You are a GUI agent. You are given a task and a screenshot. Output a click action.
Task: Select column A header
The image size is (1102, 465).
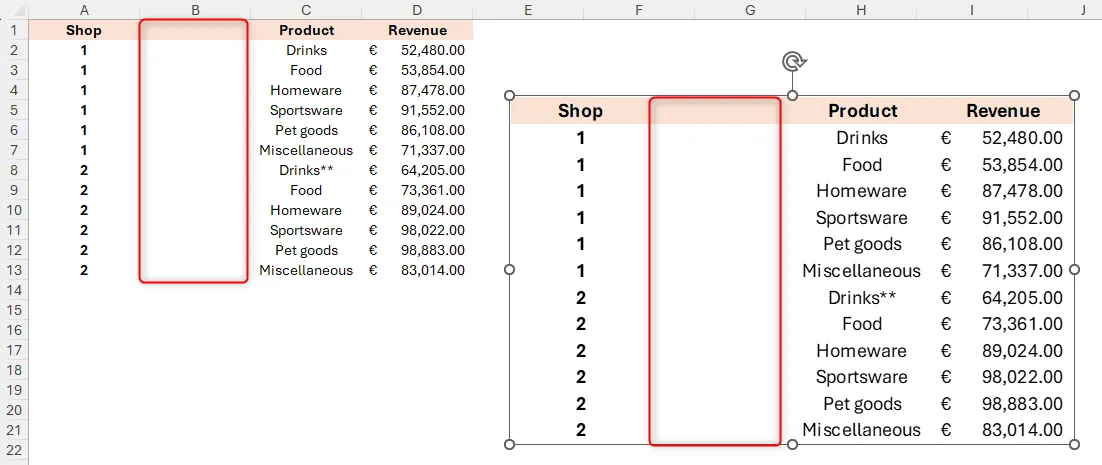[84, 10]
